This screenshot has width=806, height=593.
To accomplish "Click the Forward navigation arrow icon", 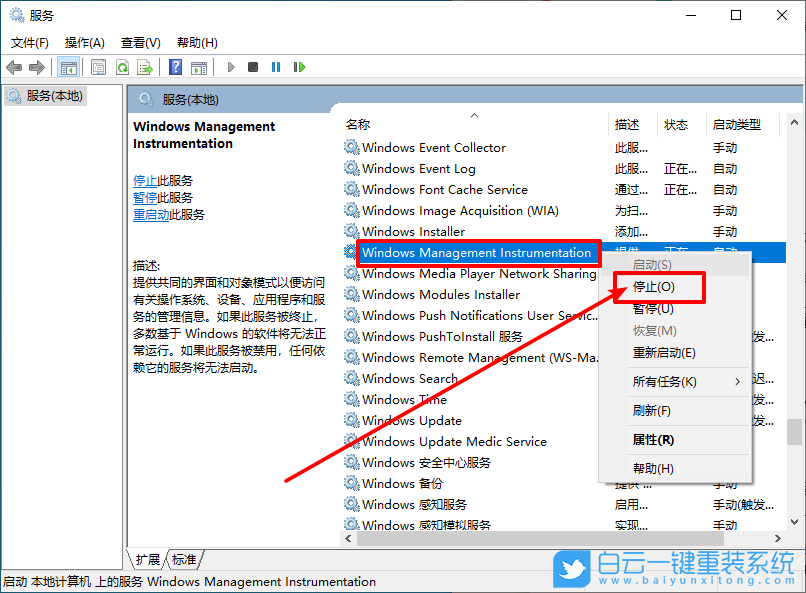I will click(x=37, y=67).
